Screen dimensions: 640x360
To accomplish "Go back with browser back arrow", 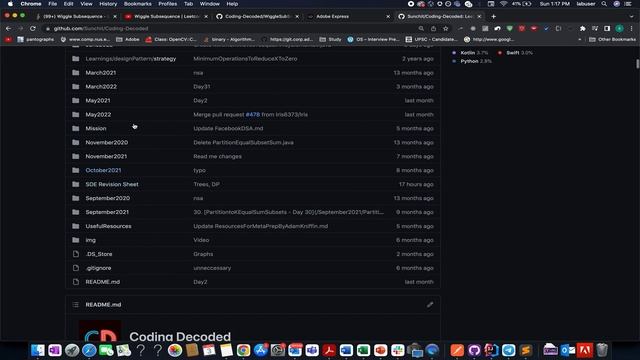I will click(x=9, y=29).
